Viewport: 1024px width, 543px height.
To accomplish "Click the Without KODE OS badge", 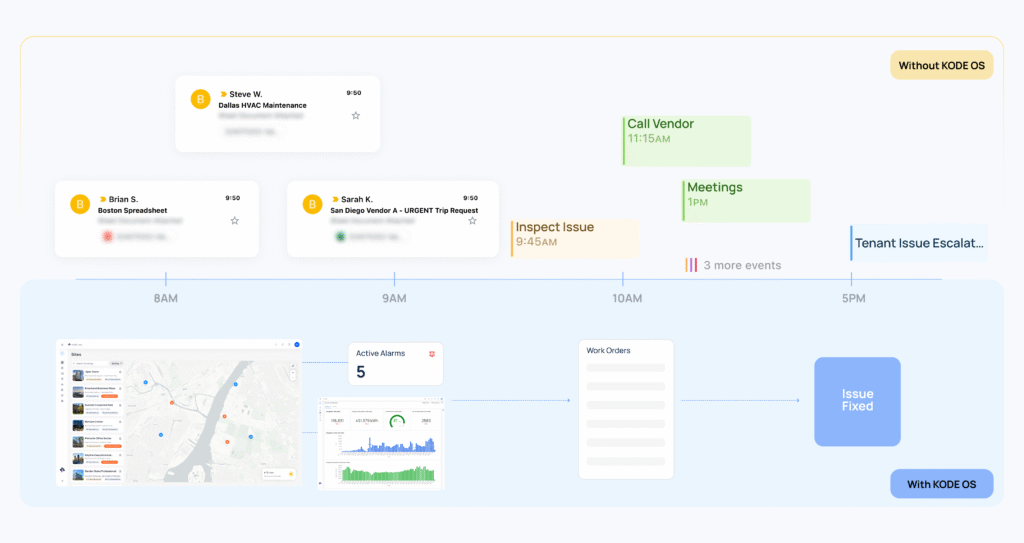I will 942,65.
